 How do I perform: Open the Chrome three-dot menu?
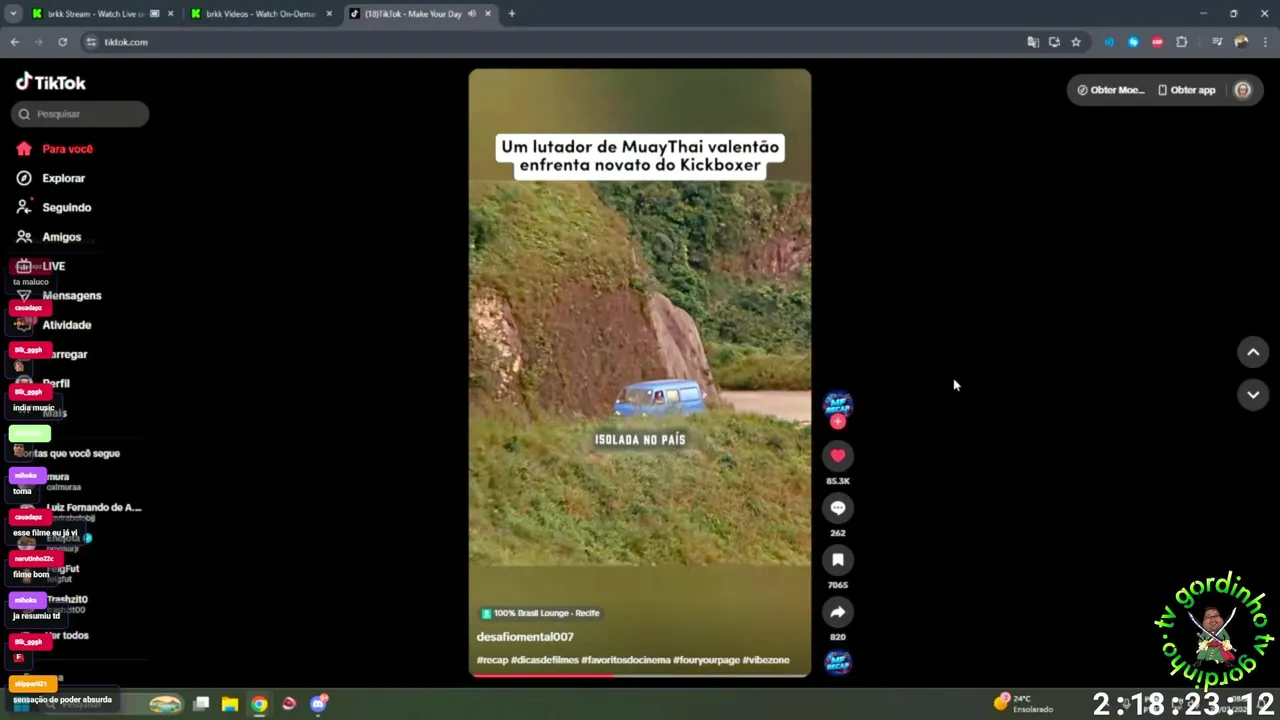click(1265, 42)
